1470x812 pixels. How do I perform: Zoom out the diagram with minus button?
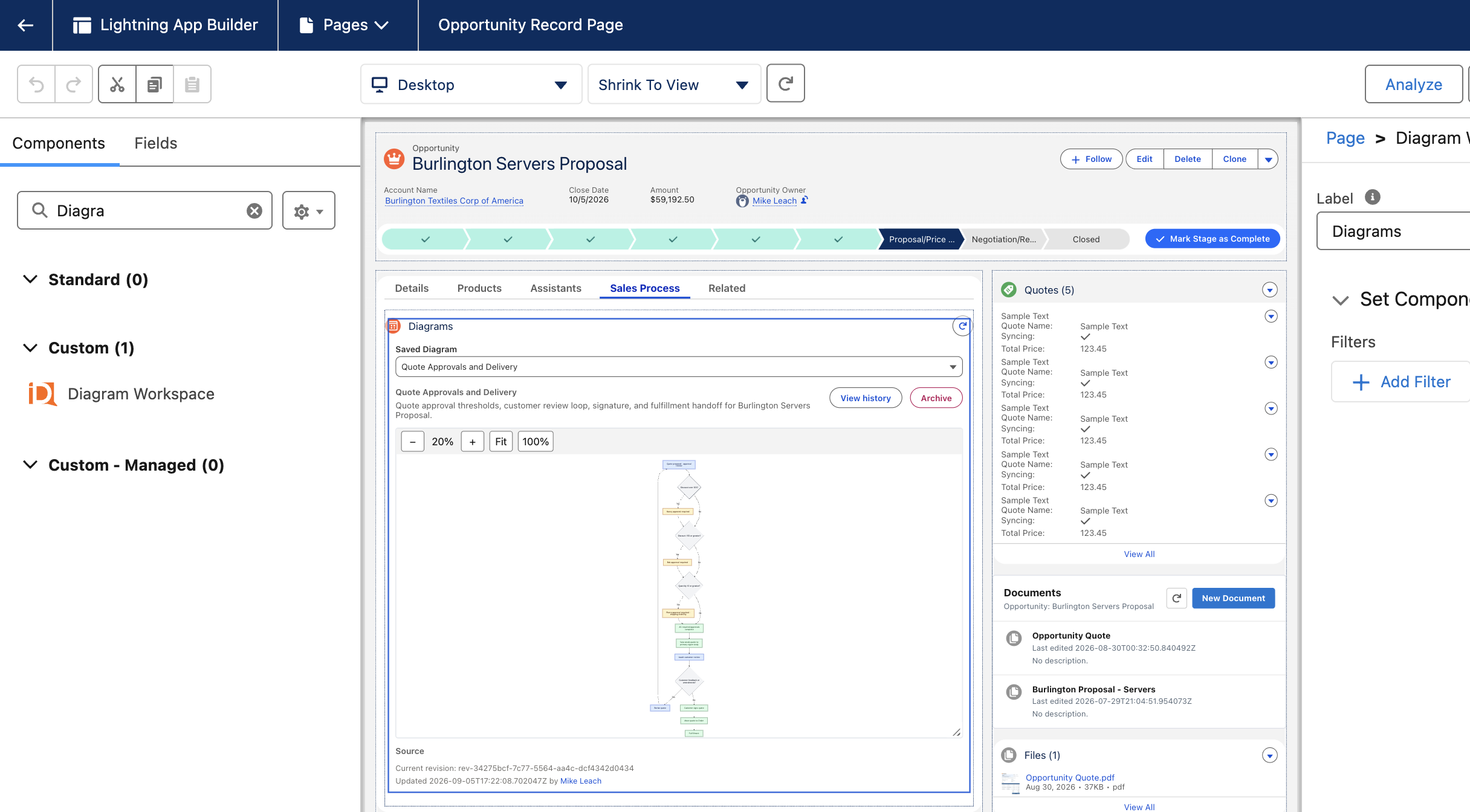(x=412, y=442)
